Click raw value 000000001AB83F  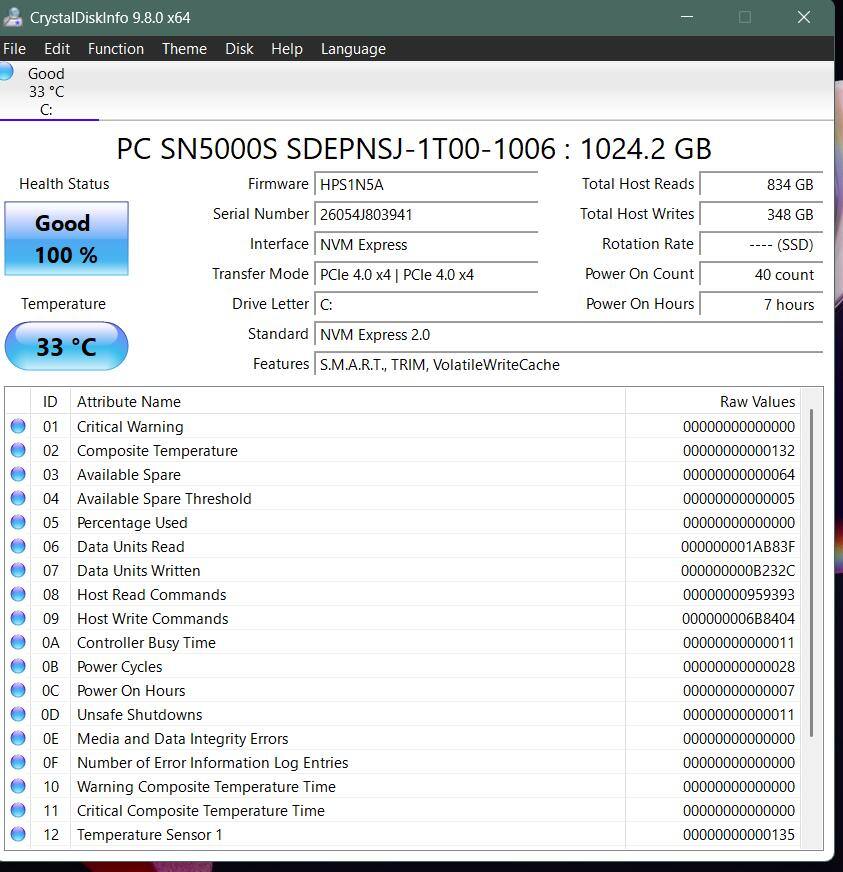pos(738,547)
